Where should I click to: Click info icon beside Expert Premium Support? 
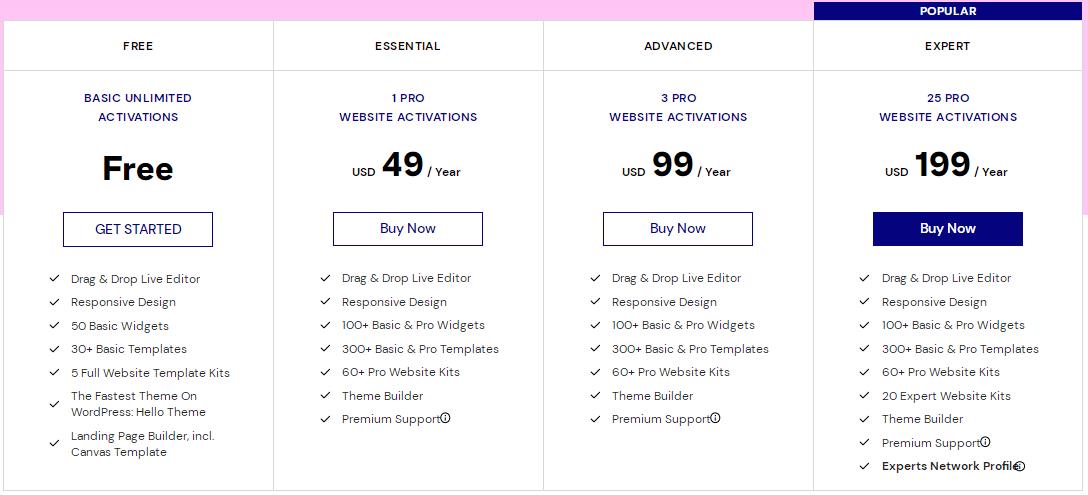coord(985,442)
